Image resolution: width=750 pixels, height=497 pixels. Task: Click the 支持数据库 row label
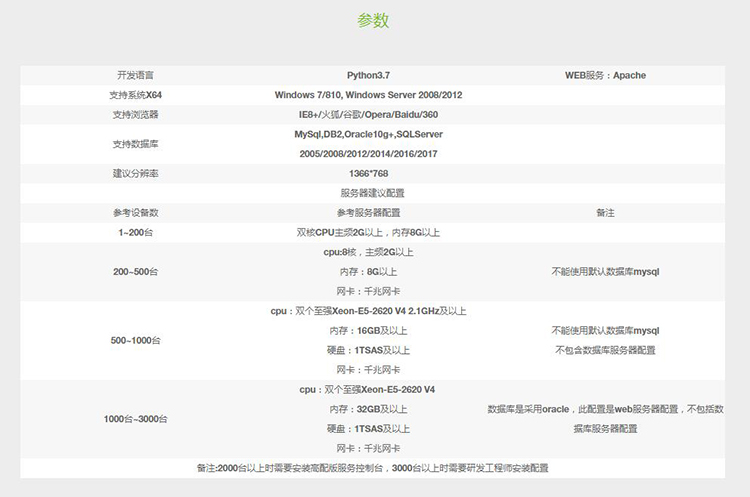coord(135,144)
